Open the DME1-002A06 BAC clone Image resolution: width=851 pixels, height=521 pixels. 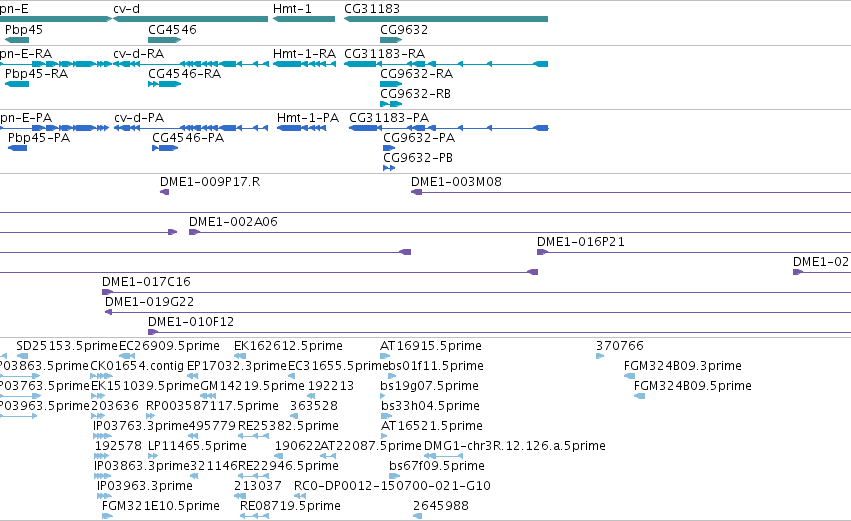[x=520, y=232]
